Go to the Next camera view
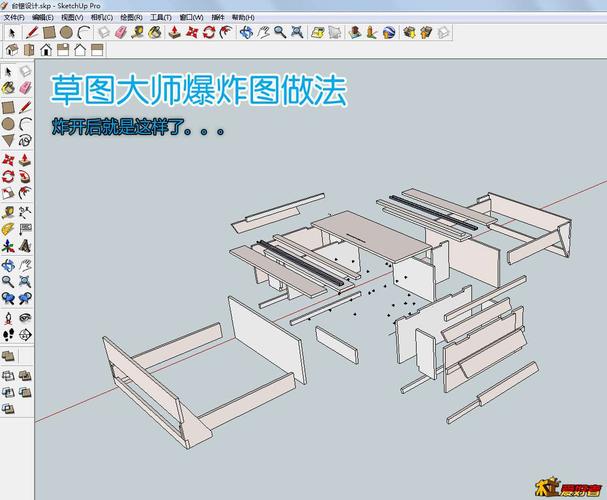 tap(25, 298)
